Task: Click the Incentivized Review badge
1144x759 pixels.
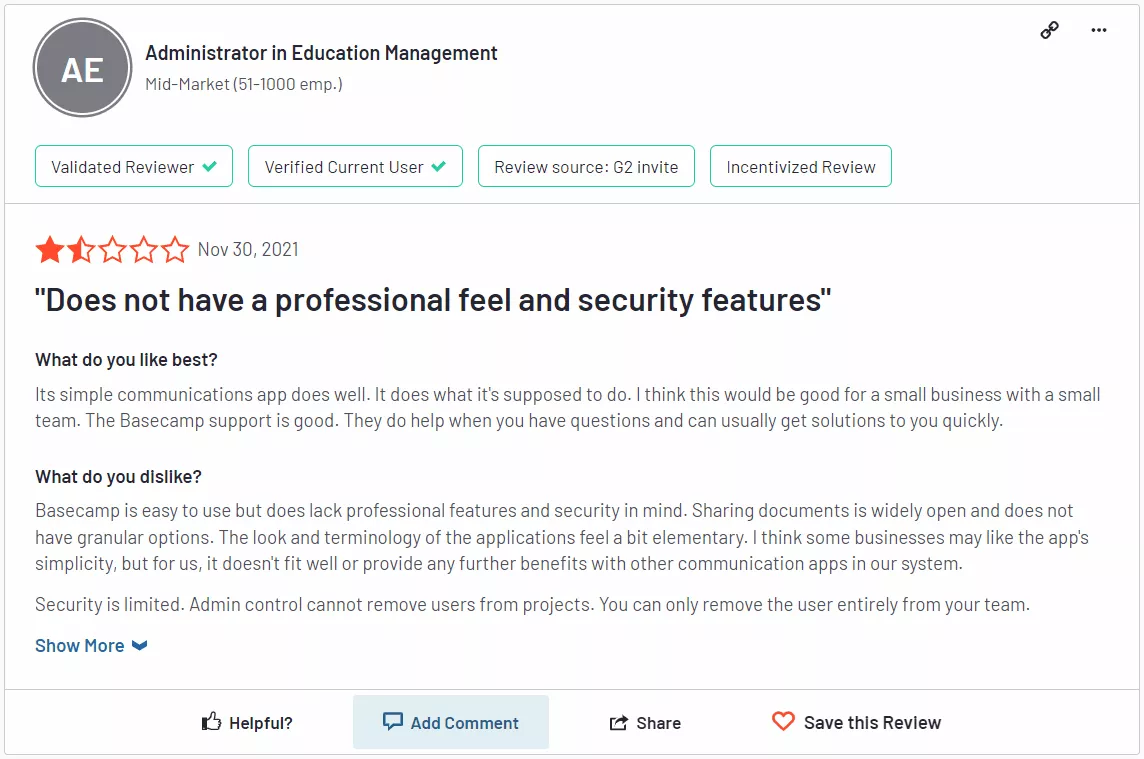Action: [801, 166]
